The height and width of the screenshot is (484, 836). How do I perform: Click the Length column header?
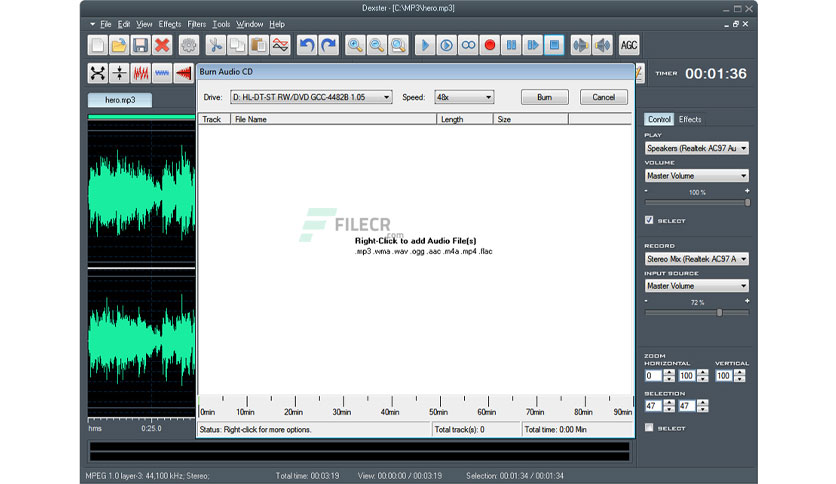pos(465,119)
